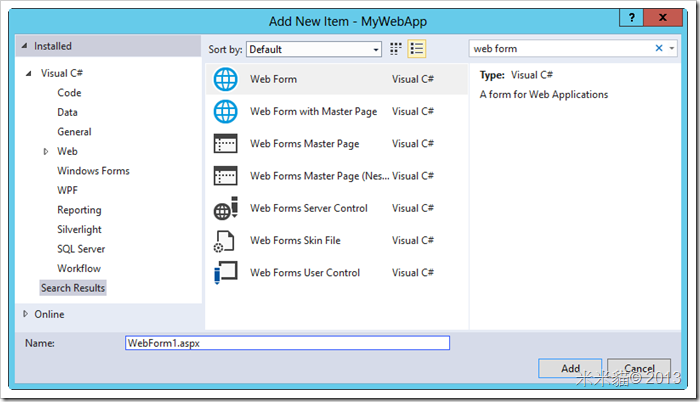Switch to small icons view
The height and width of the screenshot is (402, 700).
396,49
